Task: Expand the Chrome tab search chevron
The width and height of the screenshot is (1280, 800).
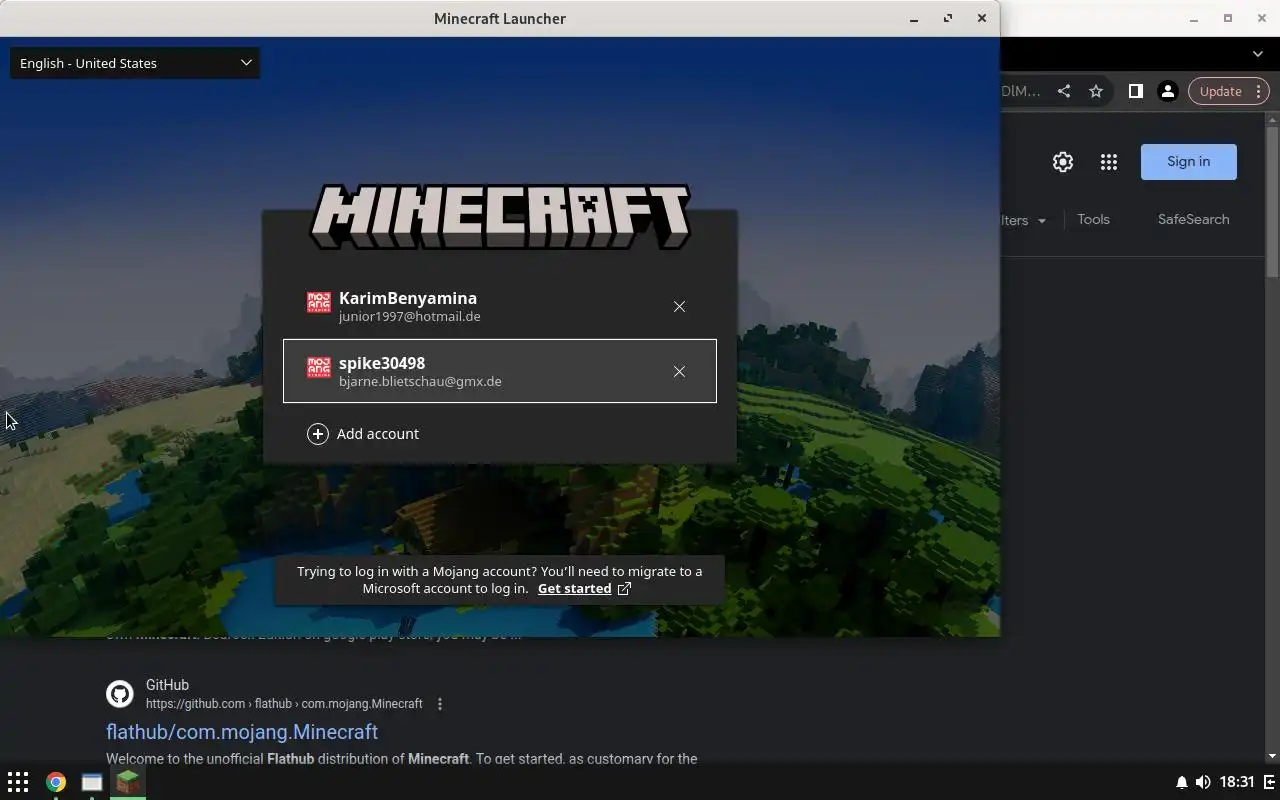Action: [1258, 54]
